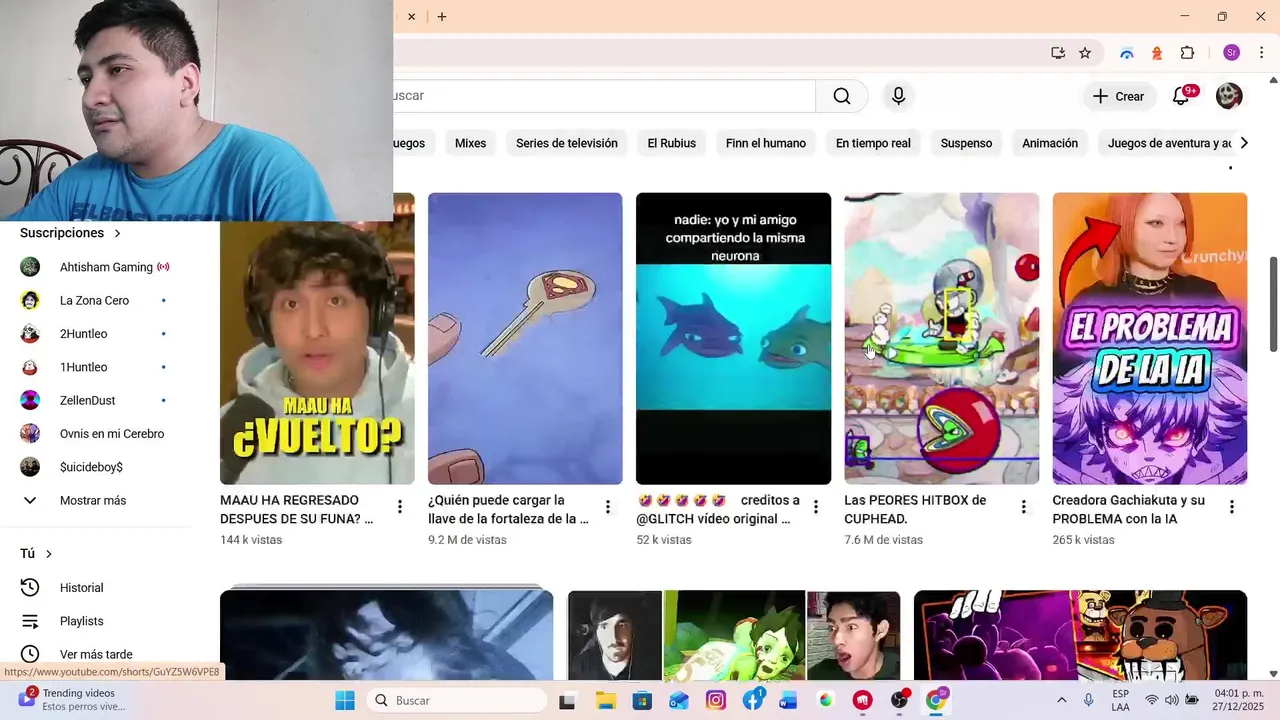Select the 'En tiempo real' chip
Screen dimensions: 1280x720
coord(873,143)
